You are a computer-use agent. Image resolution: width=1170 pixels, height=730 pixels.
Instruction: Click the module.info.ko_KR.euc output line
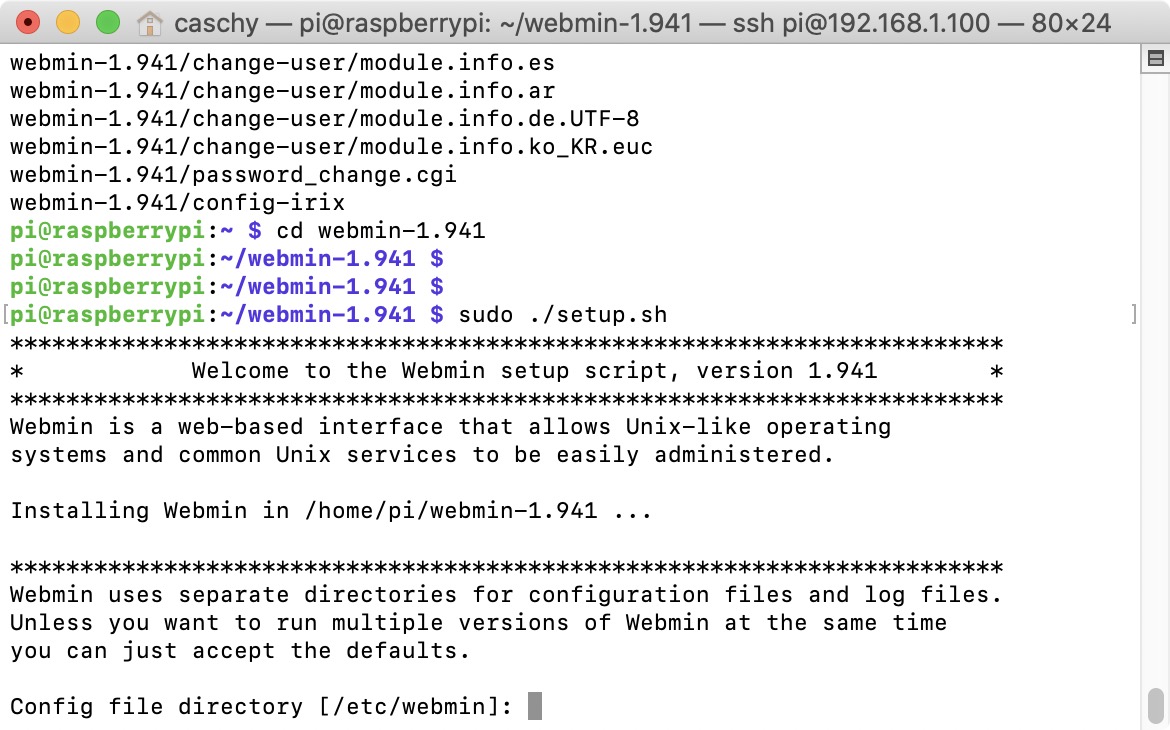tap(331, 147)
